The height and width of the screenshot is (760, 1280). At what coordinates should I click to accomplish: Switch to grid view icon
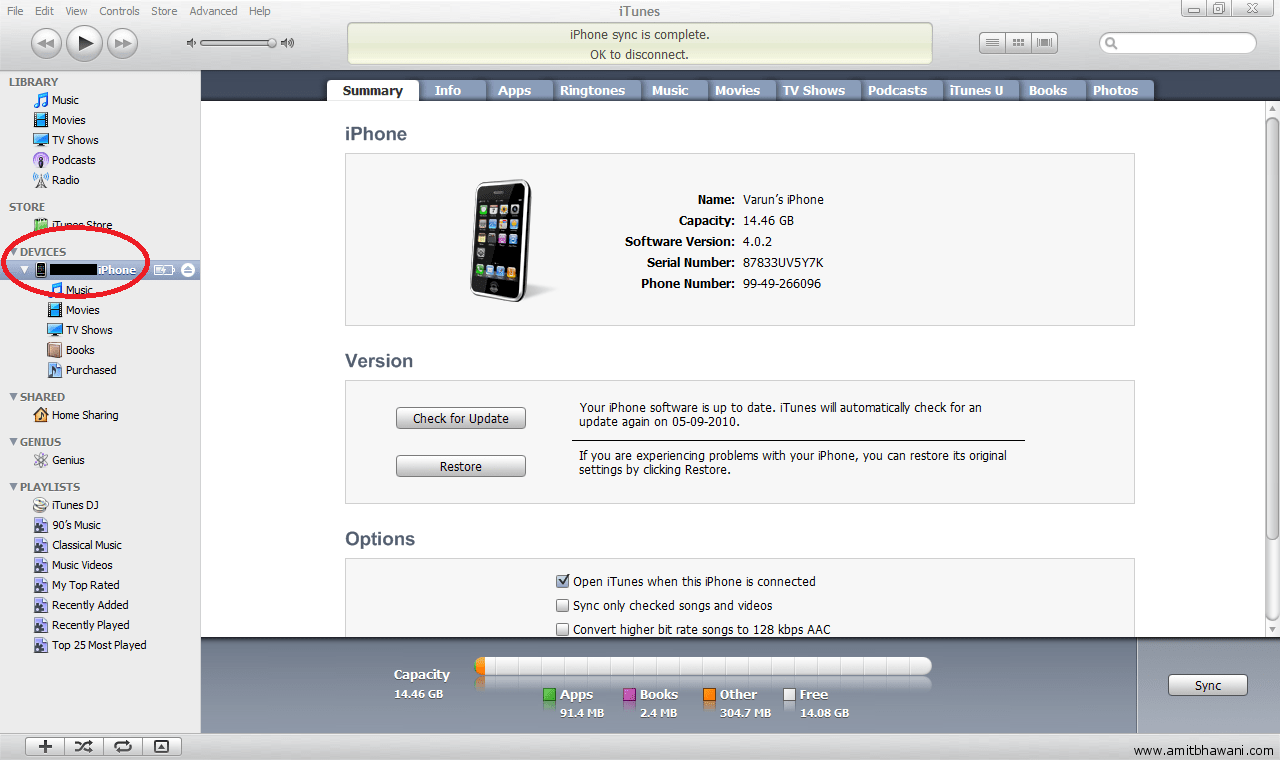[x=1019, y=43]
